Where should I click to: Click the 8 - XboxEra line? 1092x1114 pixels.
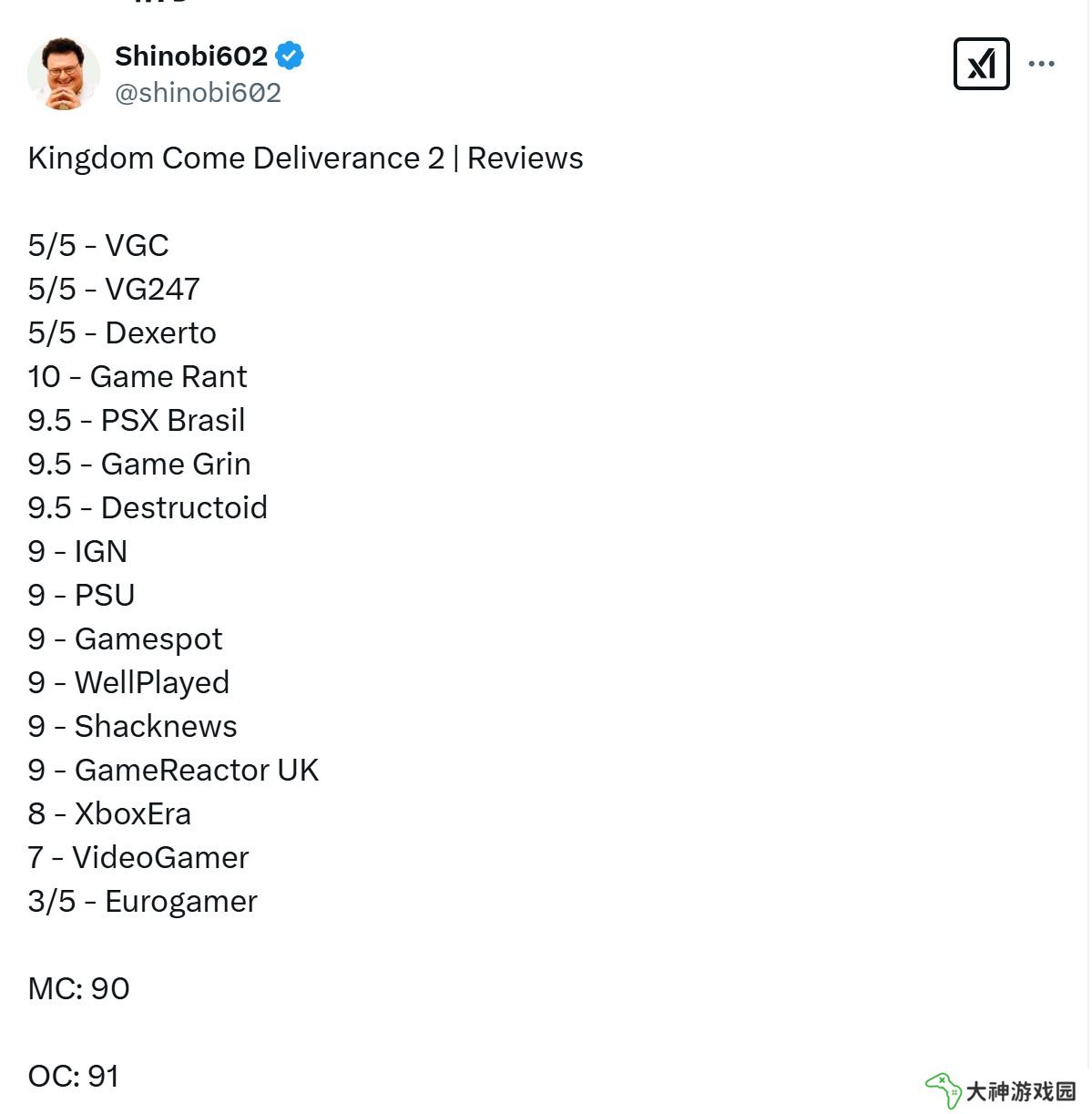click(x=109, y=813)
